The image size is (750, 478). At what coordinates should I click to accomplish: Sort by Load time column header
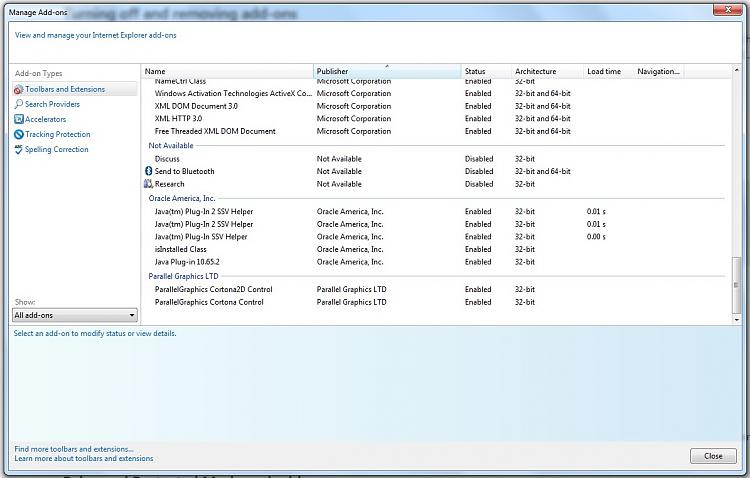point(608,71)
